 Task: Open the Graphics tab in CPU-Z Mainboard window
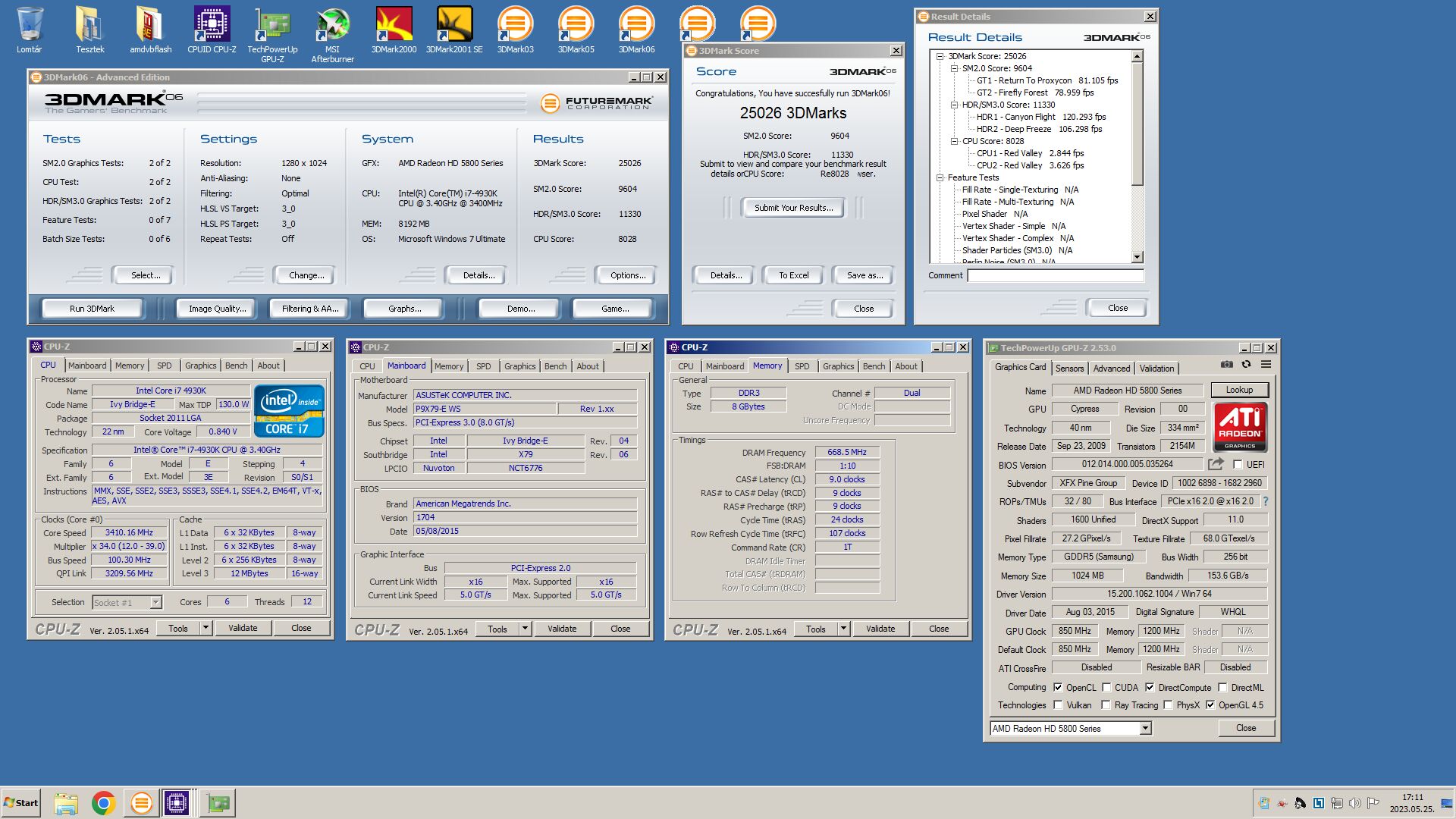(x=519, y=366)
